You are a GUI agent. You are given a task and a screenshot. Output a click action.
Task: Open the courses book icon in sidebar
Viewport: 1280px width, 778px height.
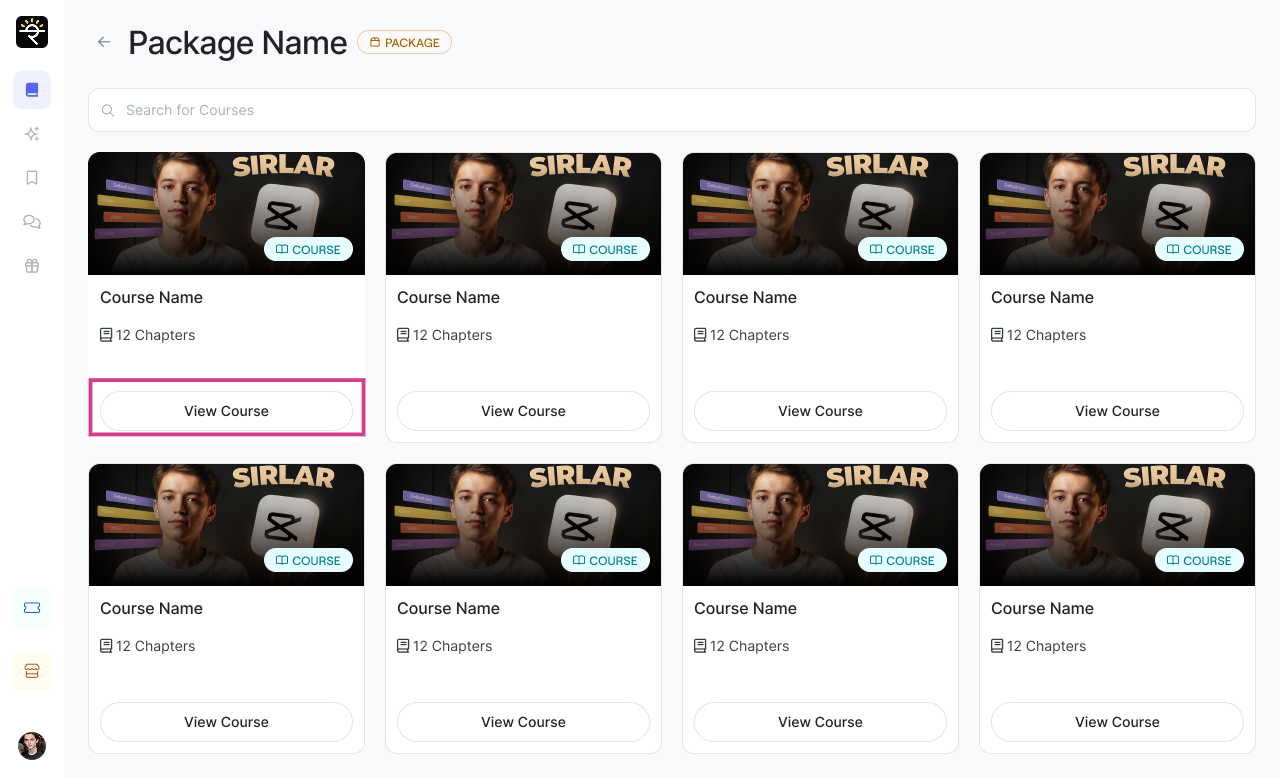(32, 90)
